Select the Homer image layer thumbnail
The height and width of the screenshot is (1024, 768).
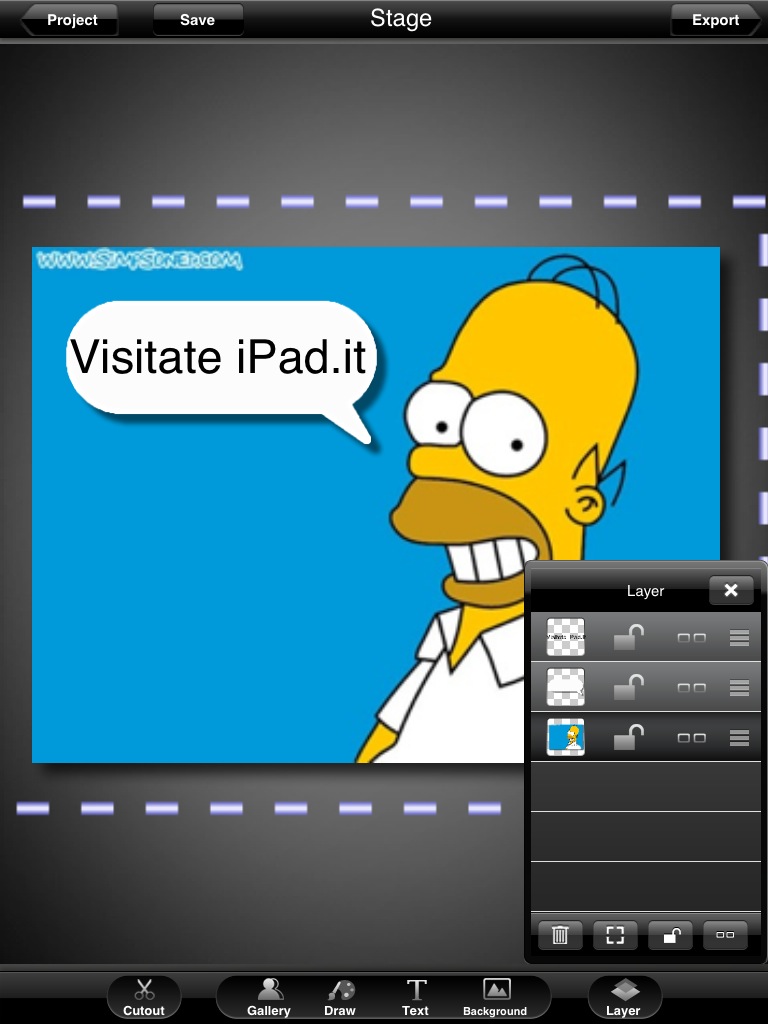(x=566, y=737)
